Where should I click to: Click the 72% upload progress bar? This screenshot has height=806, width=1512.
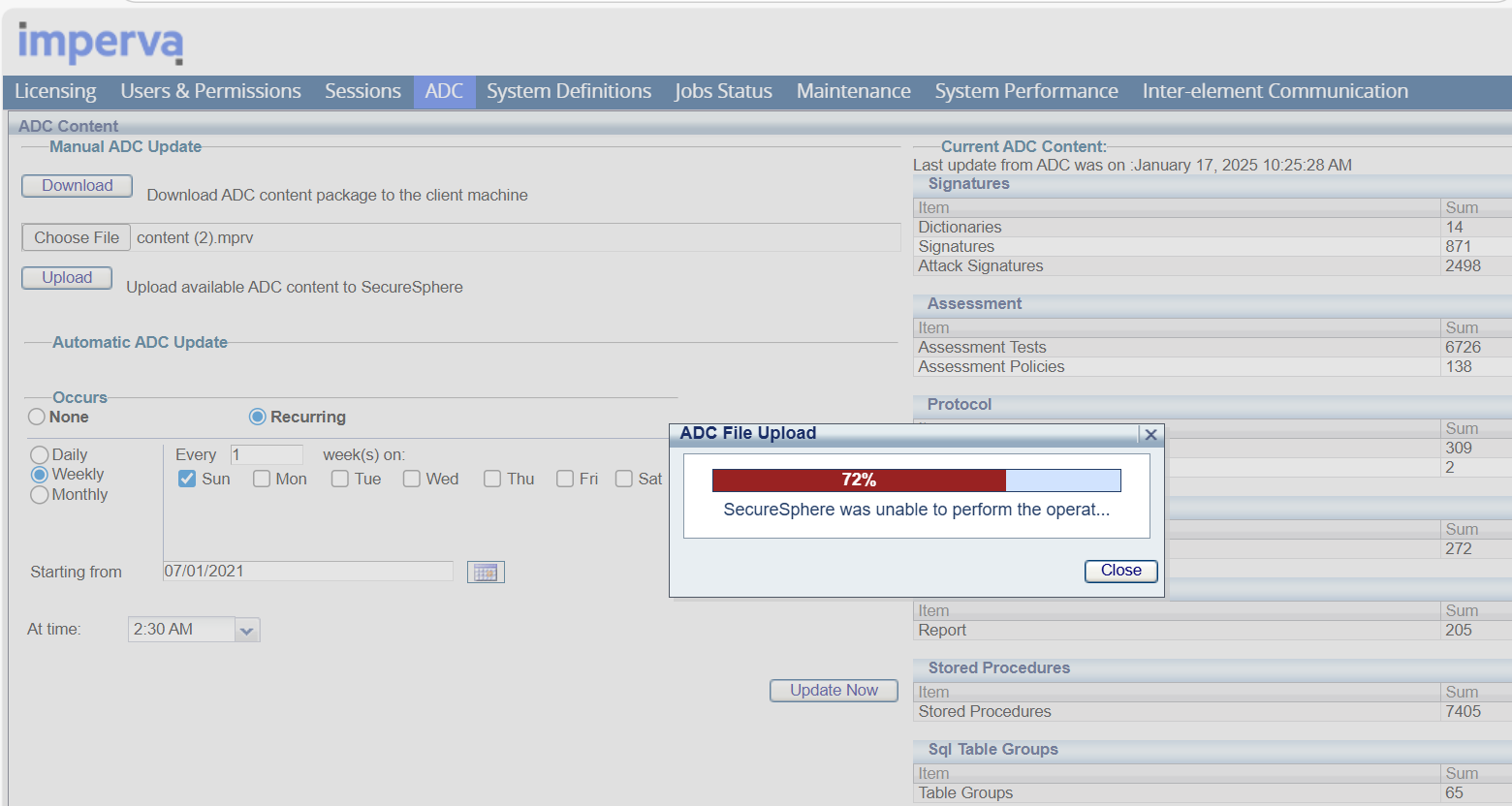click(916, 480)
